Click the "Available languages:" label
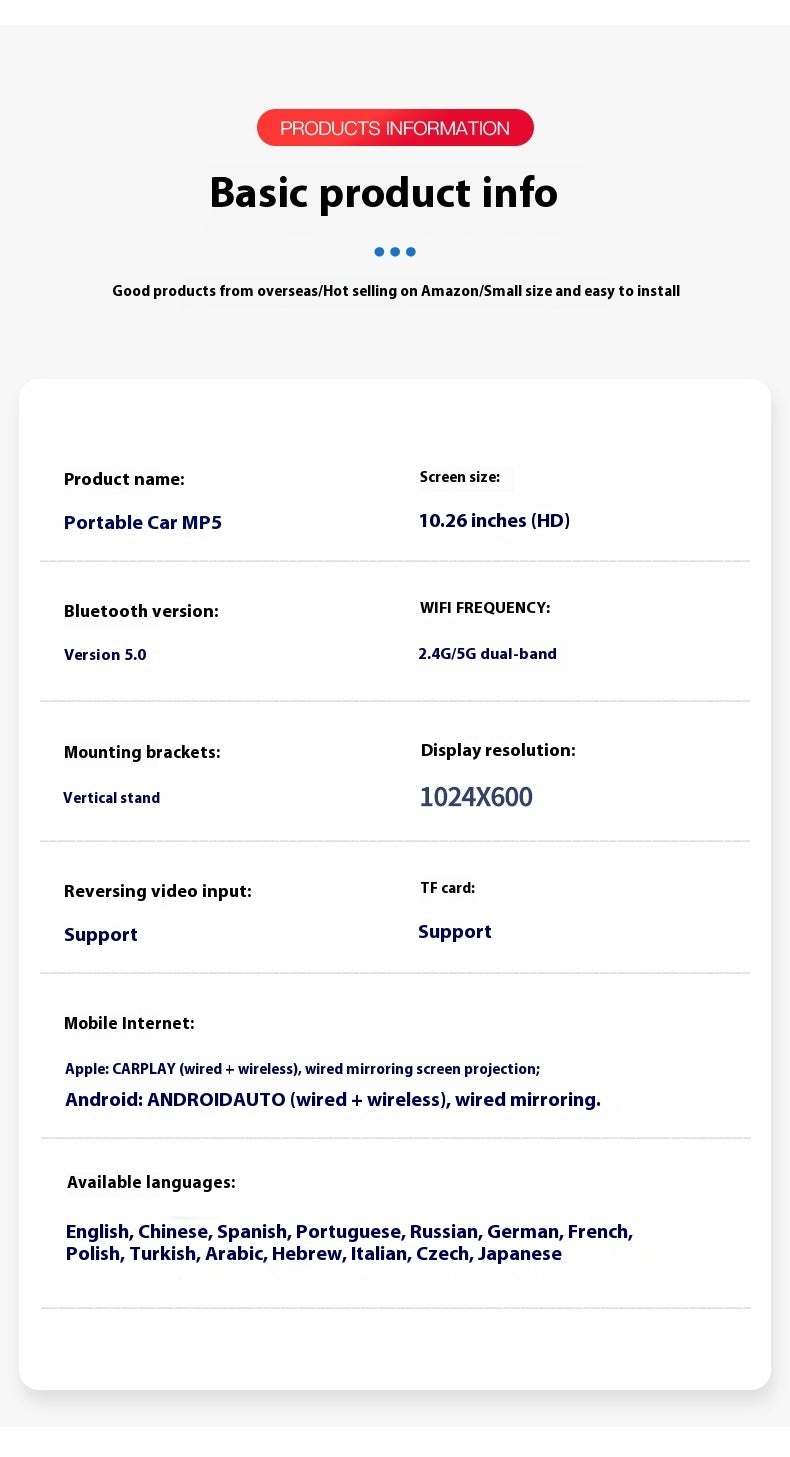This screenshot has width=790, height=1457. pos(151,1182)
